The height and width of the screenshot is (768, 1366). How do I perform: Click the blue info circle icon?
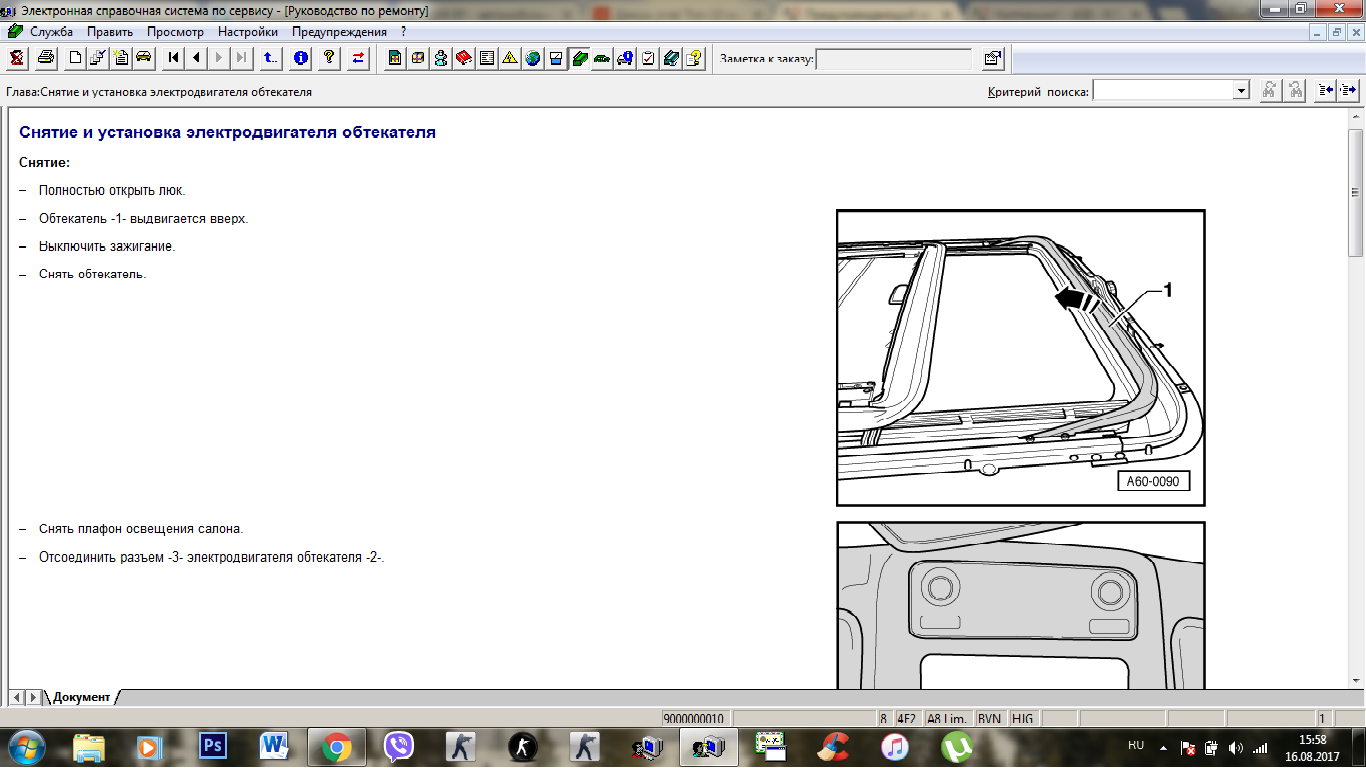(301, 58)
